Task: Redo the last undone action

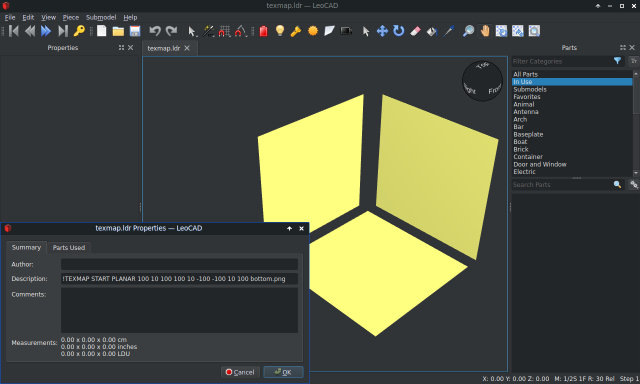Action: [171, 31]
